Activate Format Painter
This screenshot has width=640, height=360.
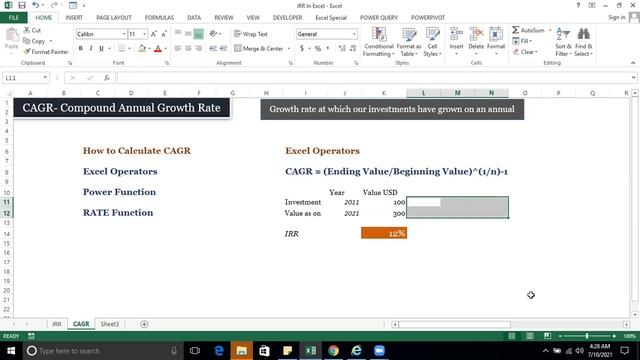click(x=46, y=52)
